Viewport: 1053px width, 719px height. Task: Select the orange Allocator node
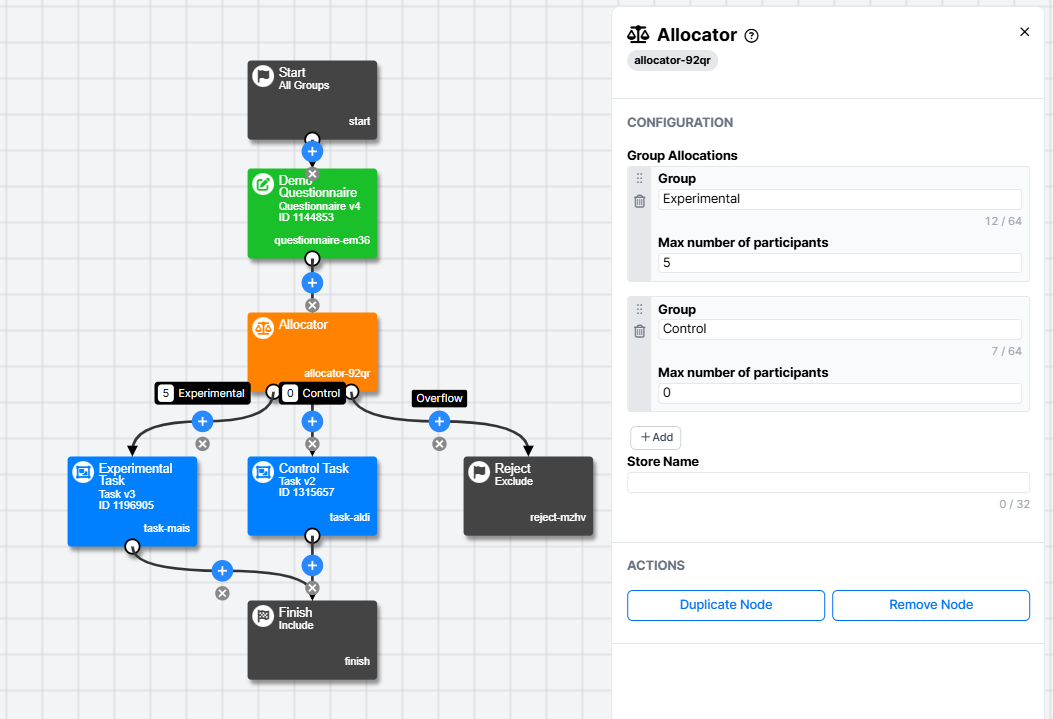pos(312,352)
